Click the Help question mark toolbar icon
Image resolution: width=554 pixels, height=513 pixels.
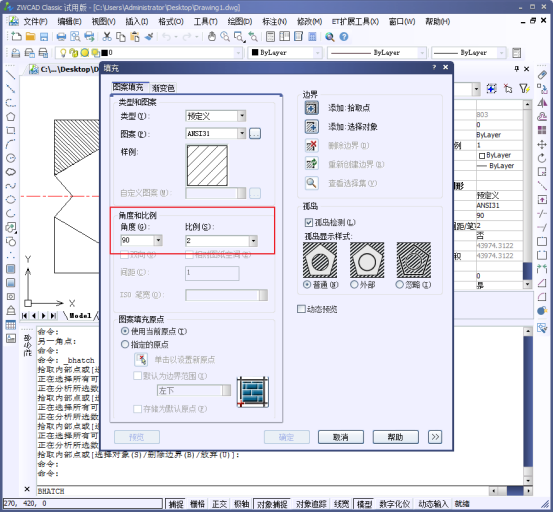click(x=344, y=37)
